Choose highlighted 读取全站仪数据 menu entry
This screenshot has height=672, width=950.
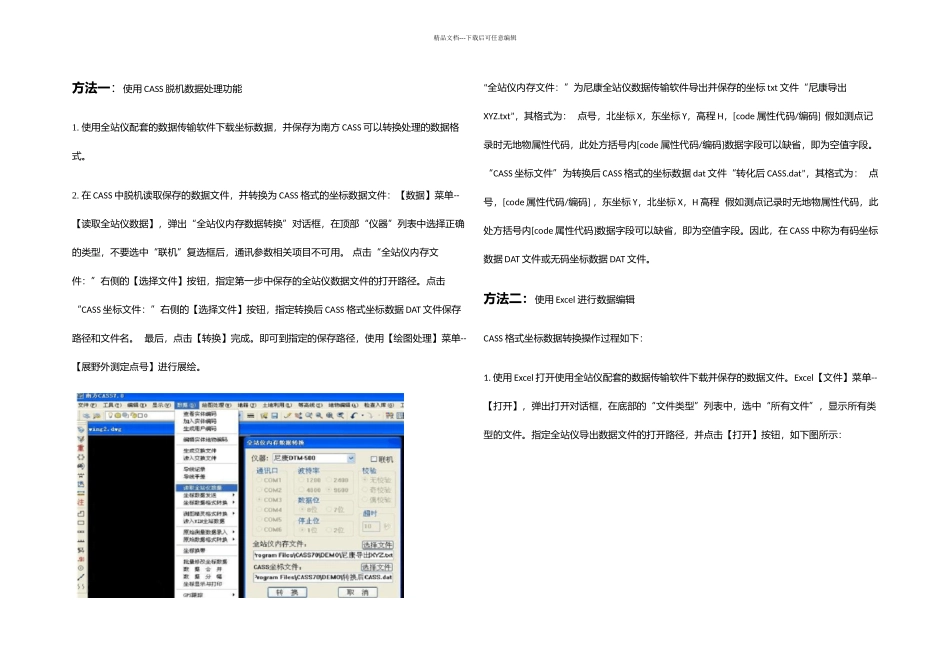206,488
